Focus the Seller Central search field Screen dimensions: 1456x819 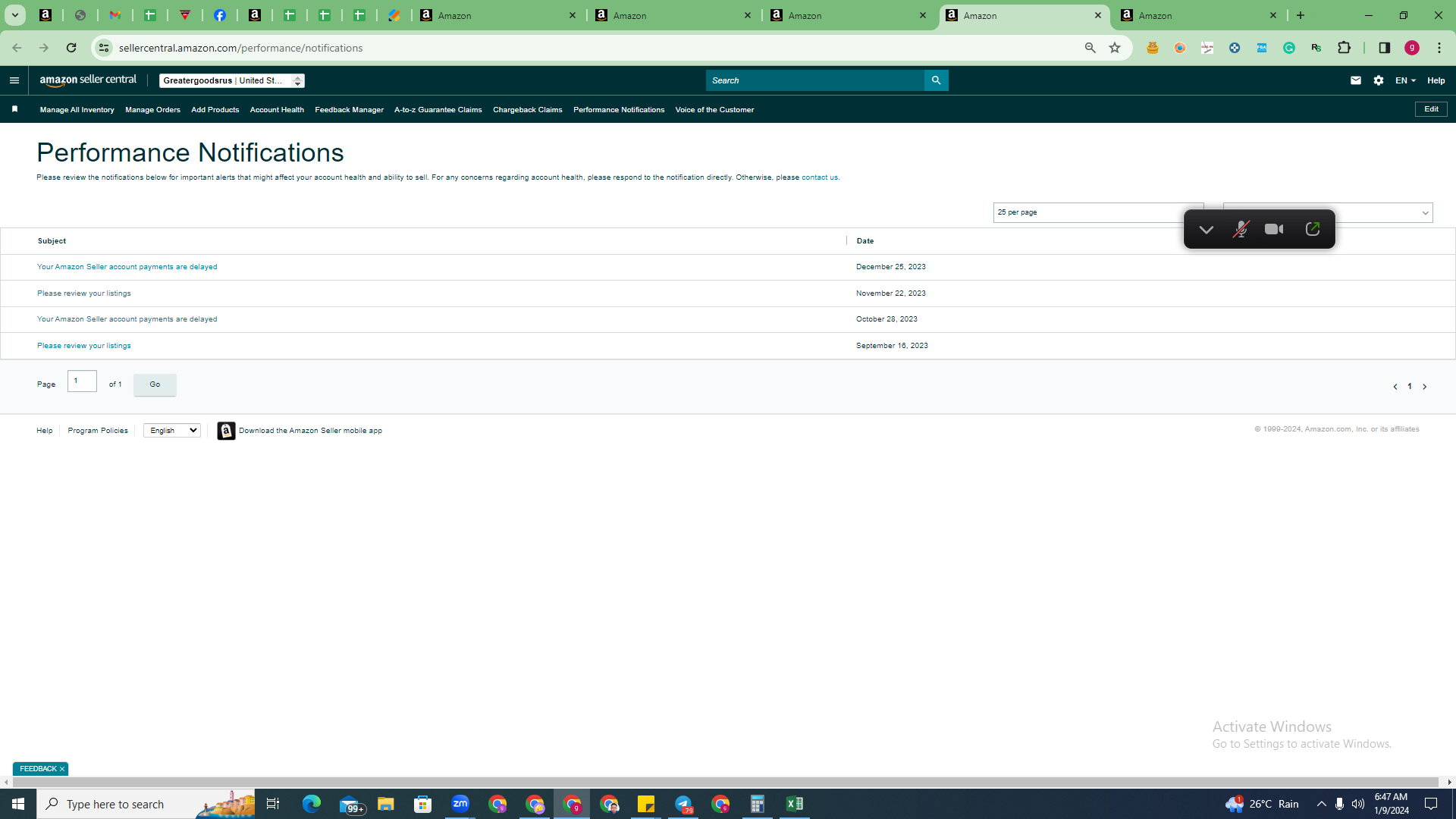(815, 80)
